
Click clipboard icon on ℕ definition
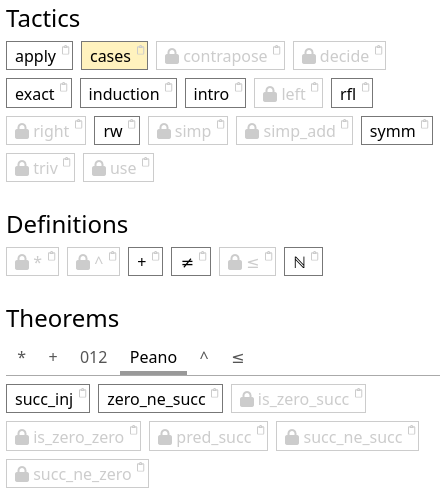[315, 256]
